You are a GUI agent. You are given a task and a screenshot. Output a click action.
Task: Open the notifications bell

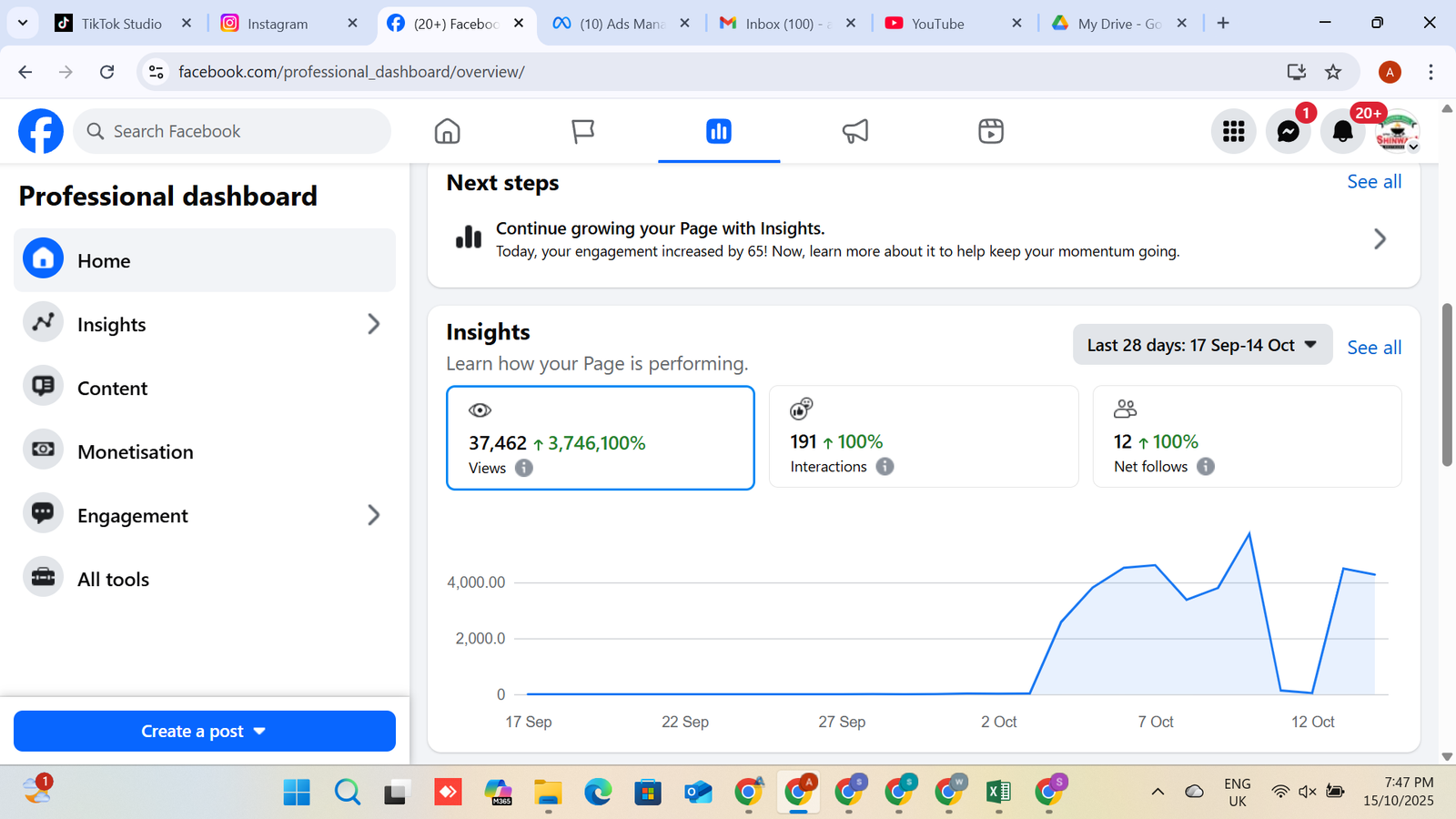(x=1342, y=132)
